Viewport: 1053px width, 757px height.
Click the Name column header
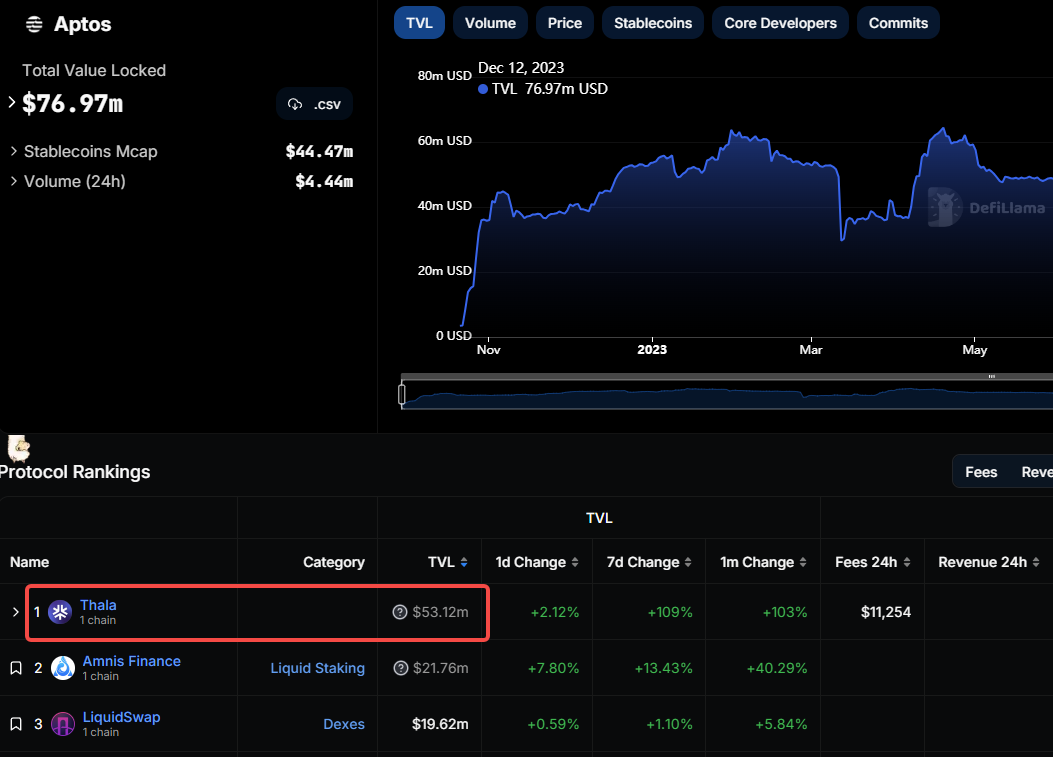pos(30,562)
